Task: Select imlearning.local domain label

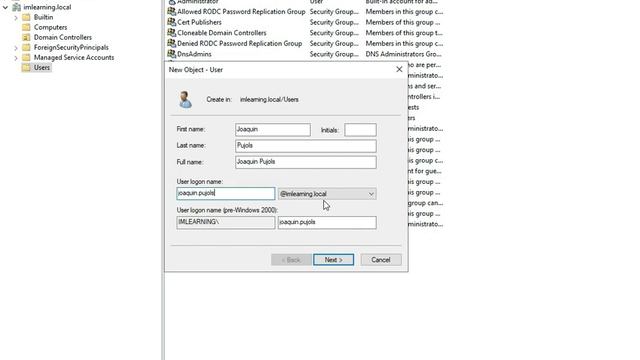Action: click(47, 7)
